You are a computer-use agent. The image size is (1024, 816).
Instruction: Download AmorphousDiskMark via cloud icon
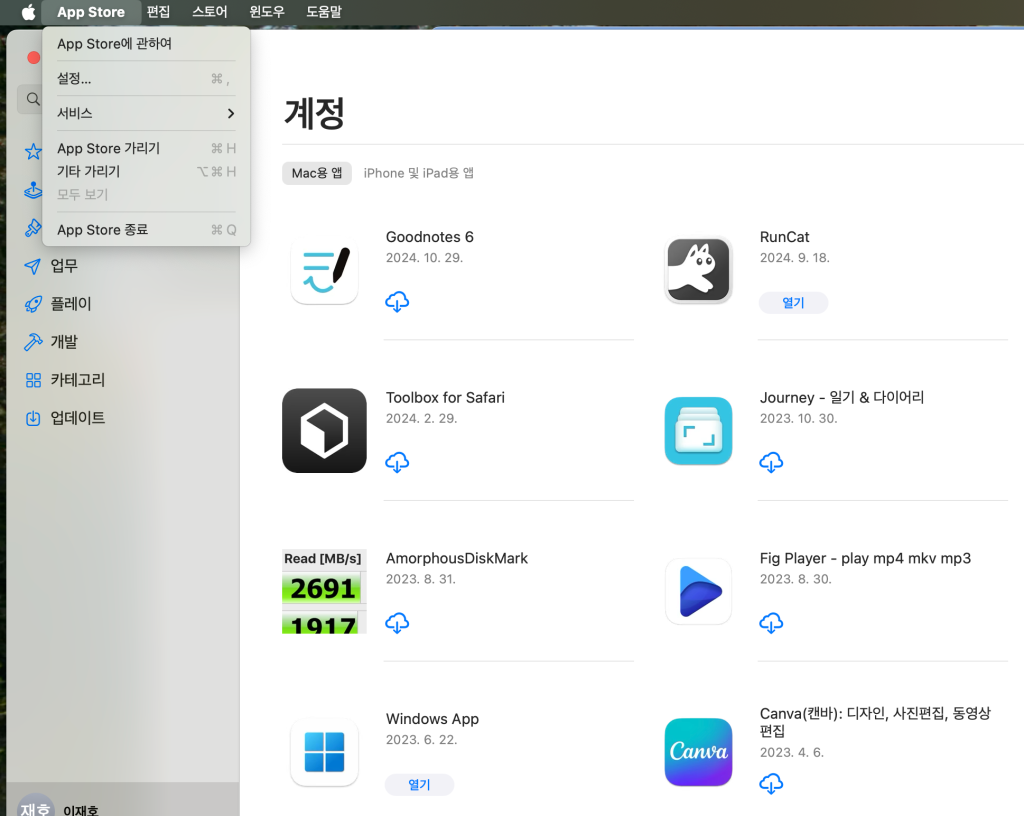click(397, 623)
